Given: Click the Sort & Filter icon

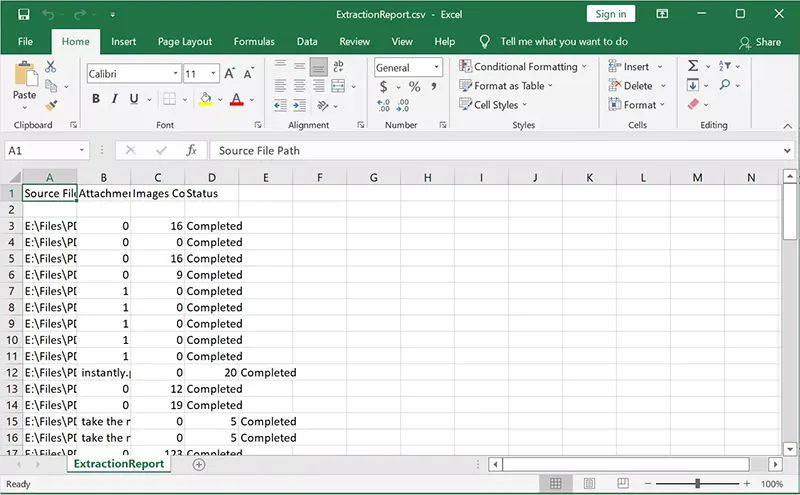Looking at the screenshot, I should [x=724, y=66].
